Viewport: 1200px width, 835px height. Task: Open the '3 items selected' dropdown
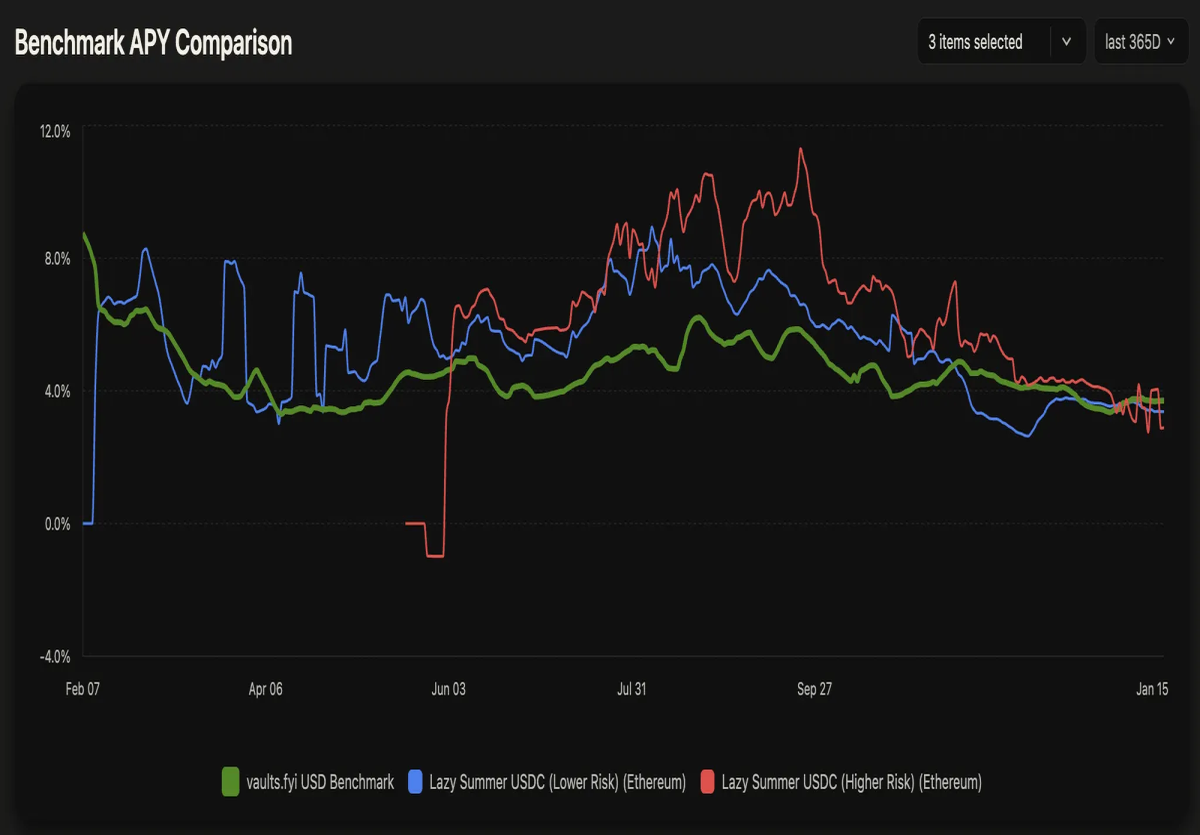[1001, 42]
